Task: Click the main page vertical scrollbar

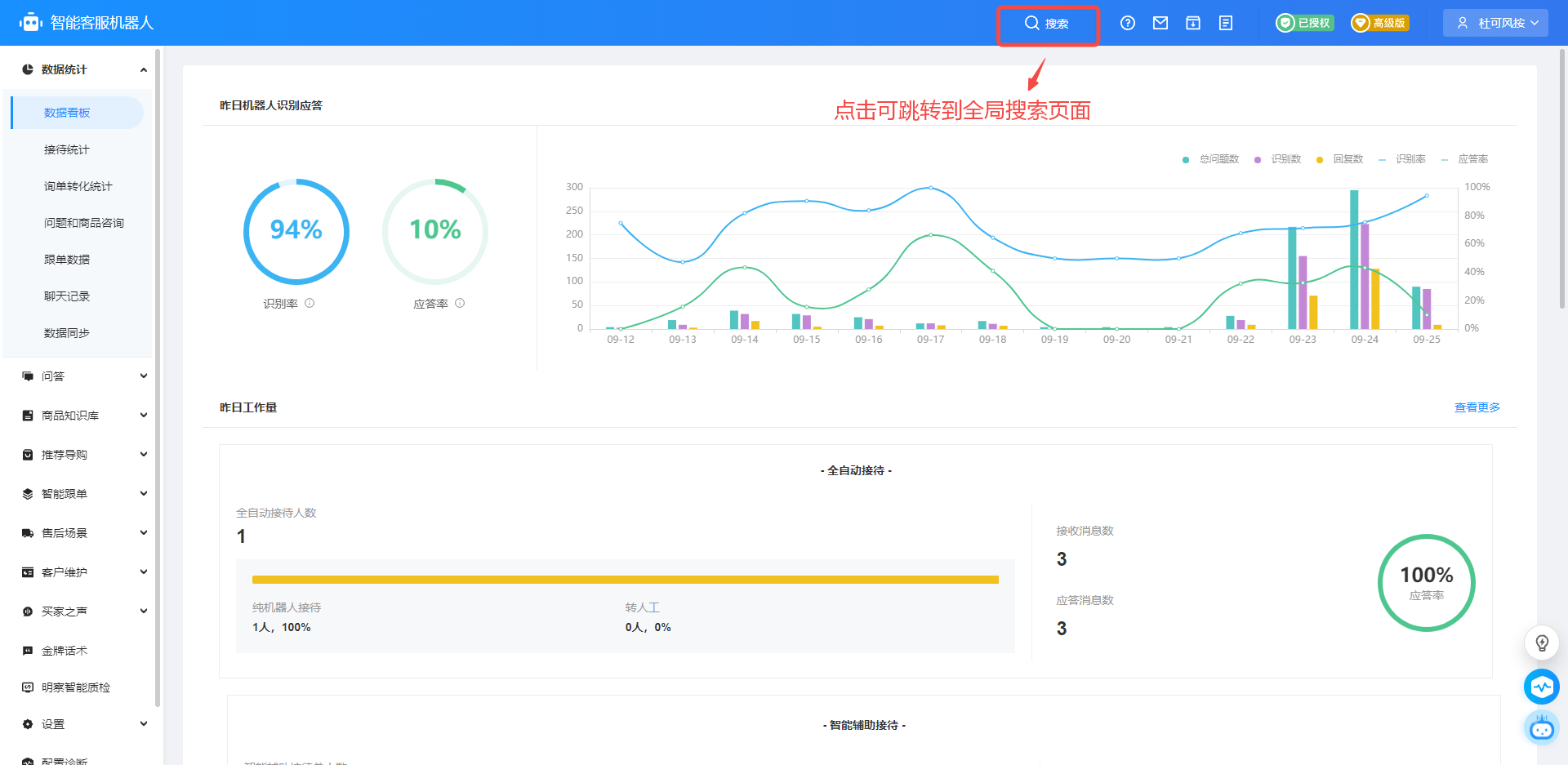Action: tap(1562, 178)
